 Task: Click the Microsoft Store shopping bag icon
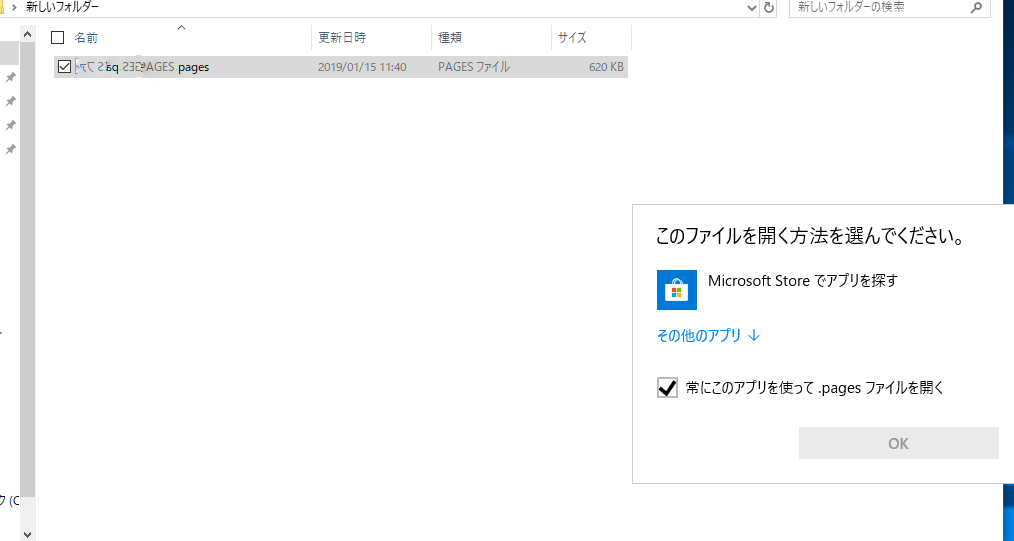[x=676, y=290]
